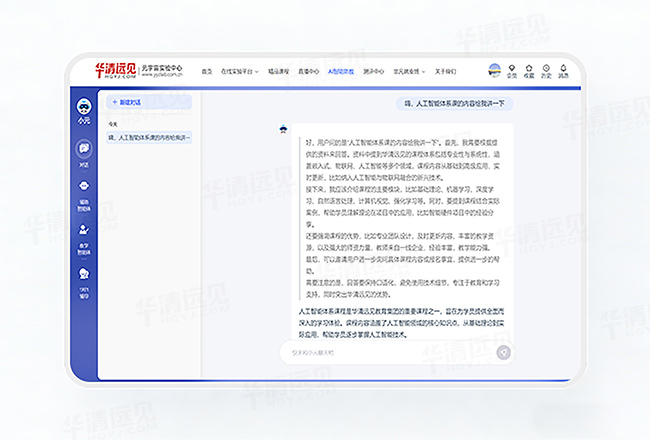Open the 对话 chat icon in sidebar
Image resolution: width=650 pixels, height=440 pixels.
click(x=84, y=149)
